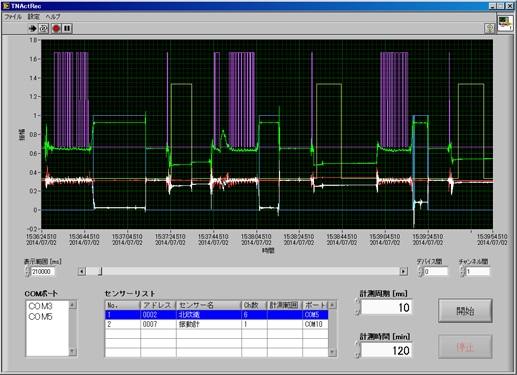Click the 開始 start button

[465, 311]
